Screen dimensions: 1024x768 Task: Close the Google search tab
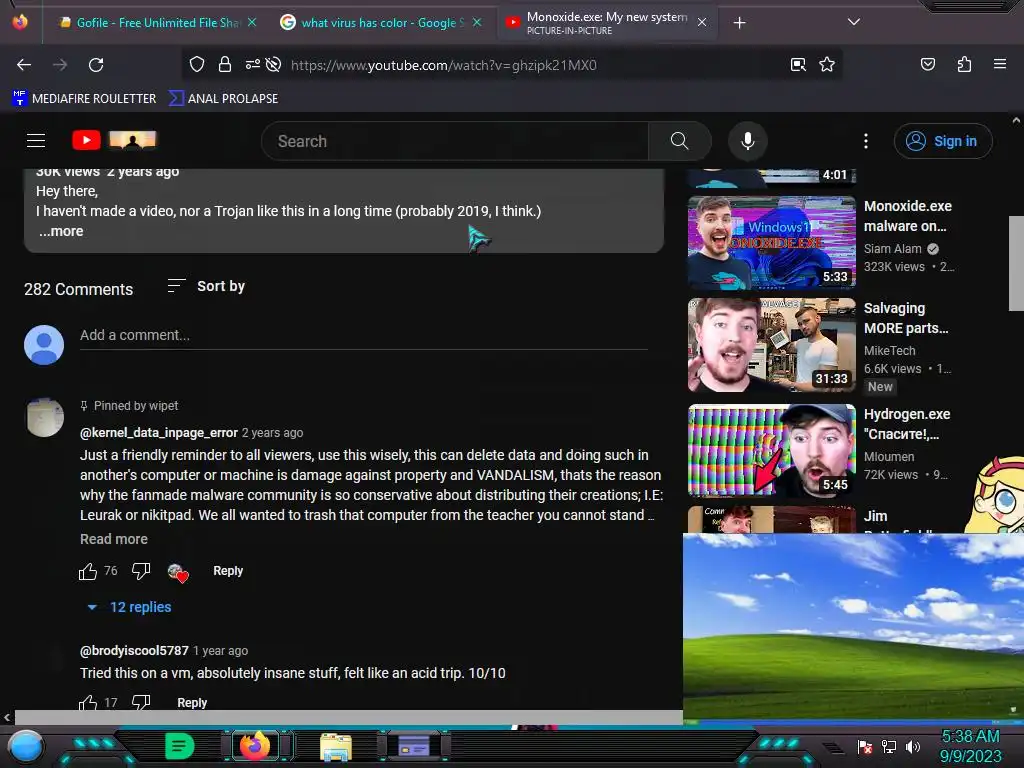pos(477,22)
